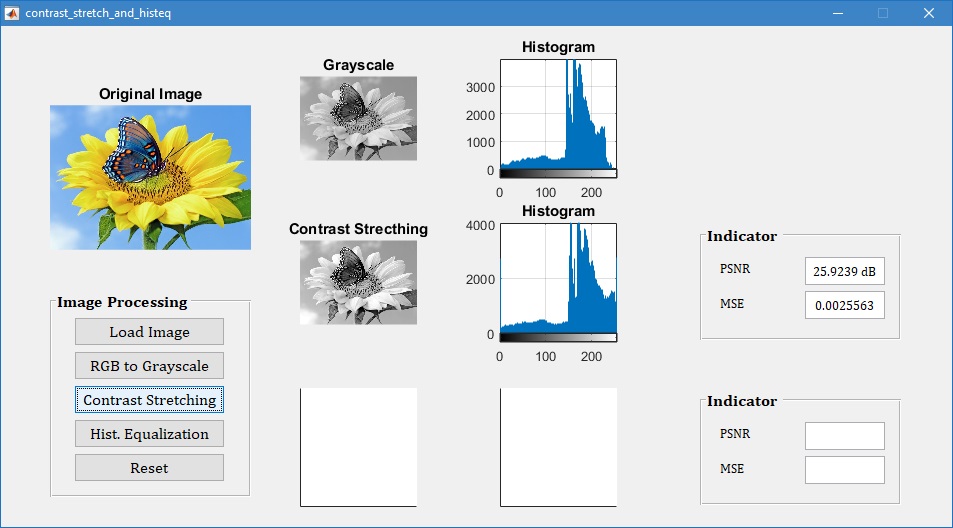Run the Hist. Equalization button

coord(149,434)
